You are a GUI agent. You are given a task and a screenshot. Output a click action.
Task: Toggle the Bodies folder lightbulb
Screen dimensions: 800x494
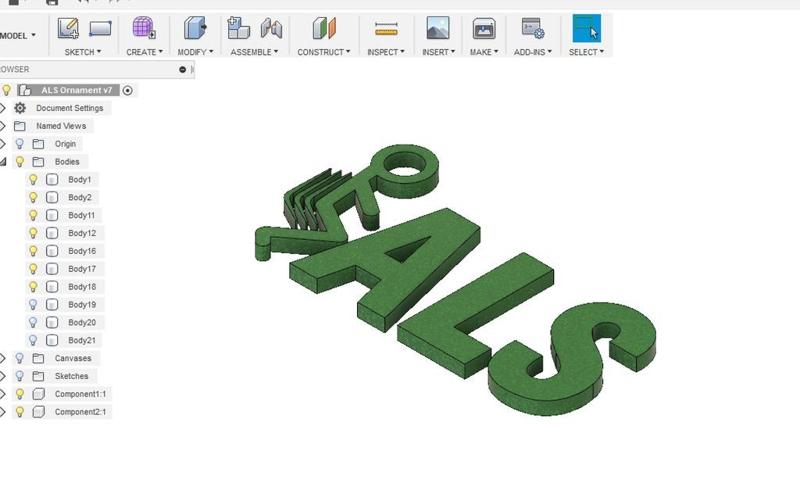[x=19, y=162]
